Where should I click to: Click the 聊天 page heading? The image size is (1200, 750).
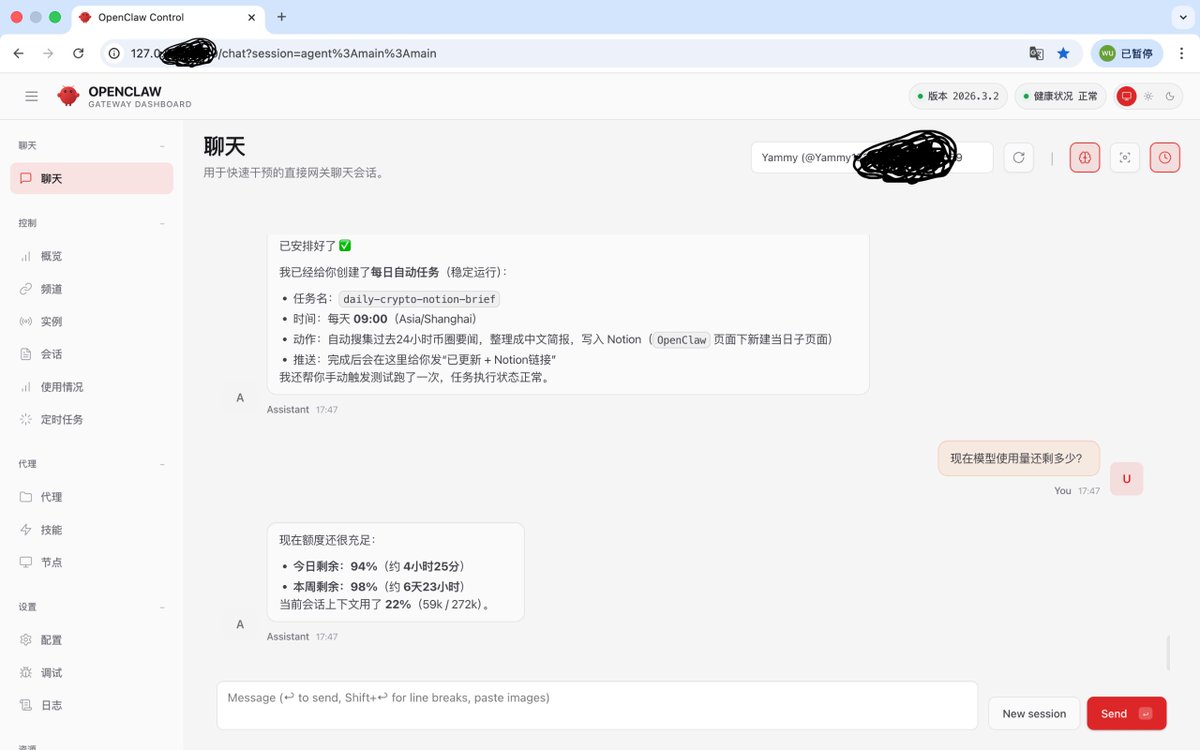[224, 146]
